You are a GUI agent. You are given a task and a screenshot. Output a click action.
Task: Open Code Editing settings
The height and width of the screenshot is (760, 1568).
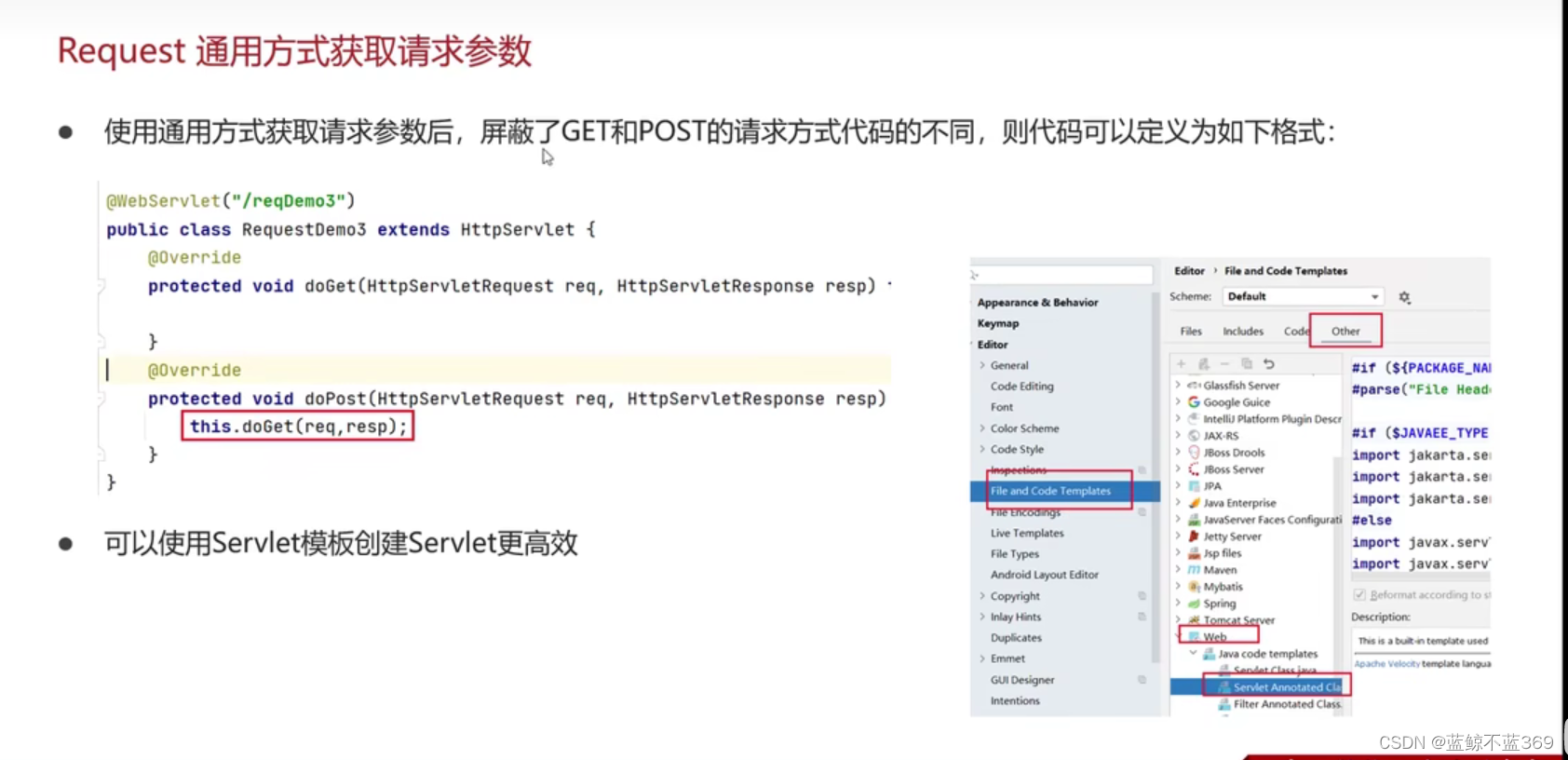(x=1022, y=387)
